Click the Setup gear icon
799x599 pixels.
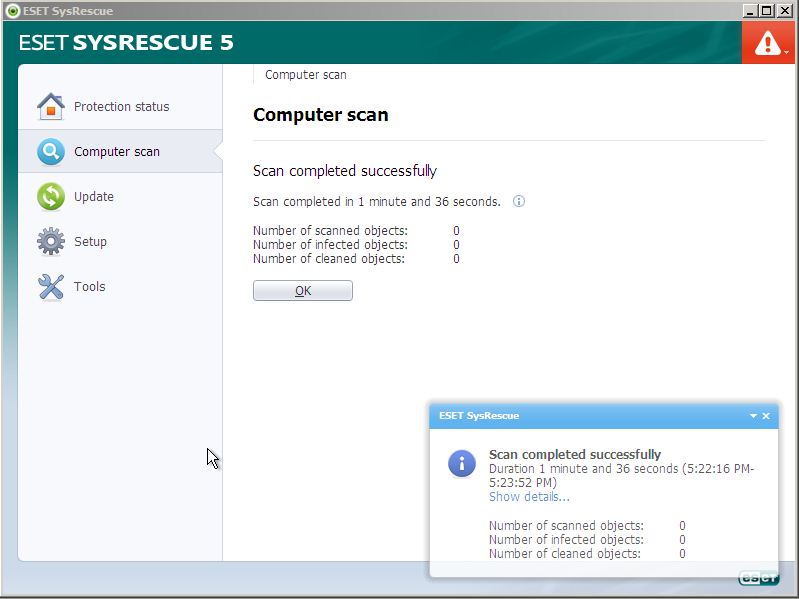(x=51, y=241)
